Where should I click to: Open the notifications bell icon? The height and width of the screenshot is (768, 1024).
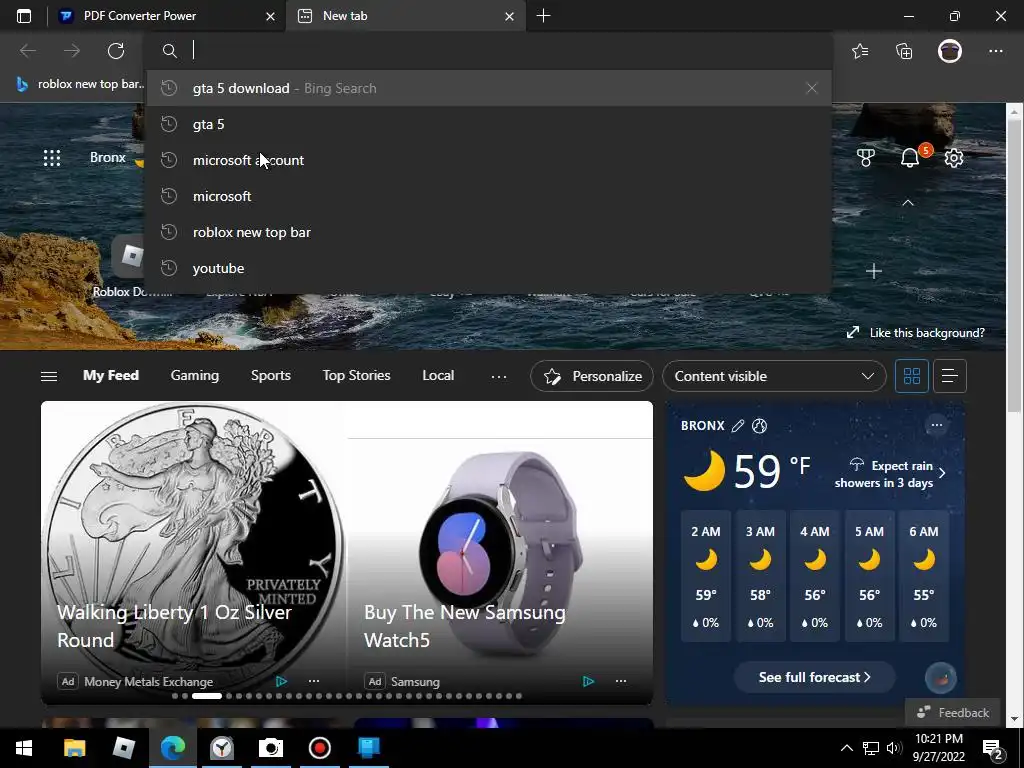tap(910, 157)
